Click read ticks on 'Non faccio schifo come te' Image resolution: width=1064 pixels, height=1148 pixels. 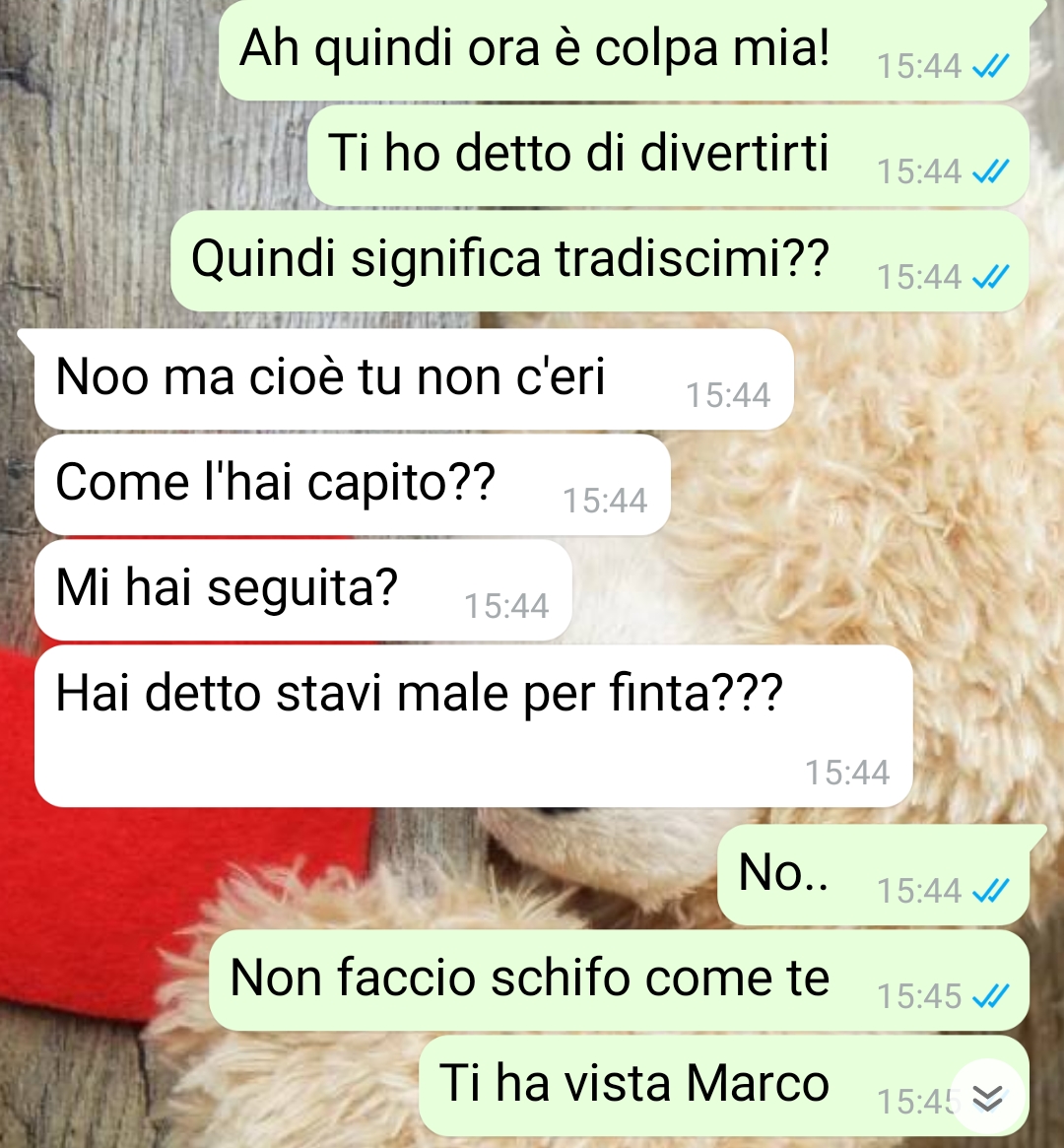tap(990, 996)
